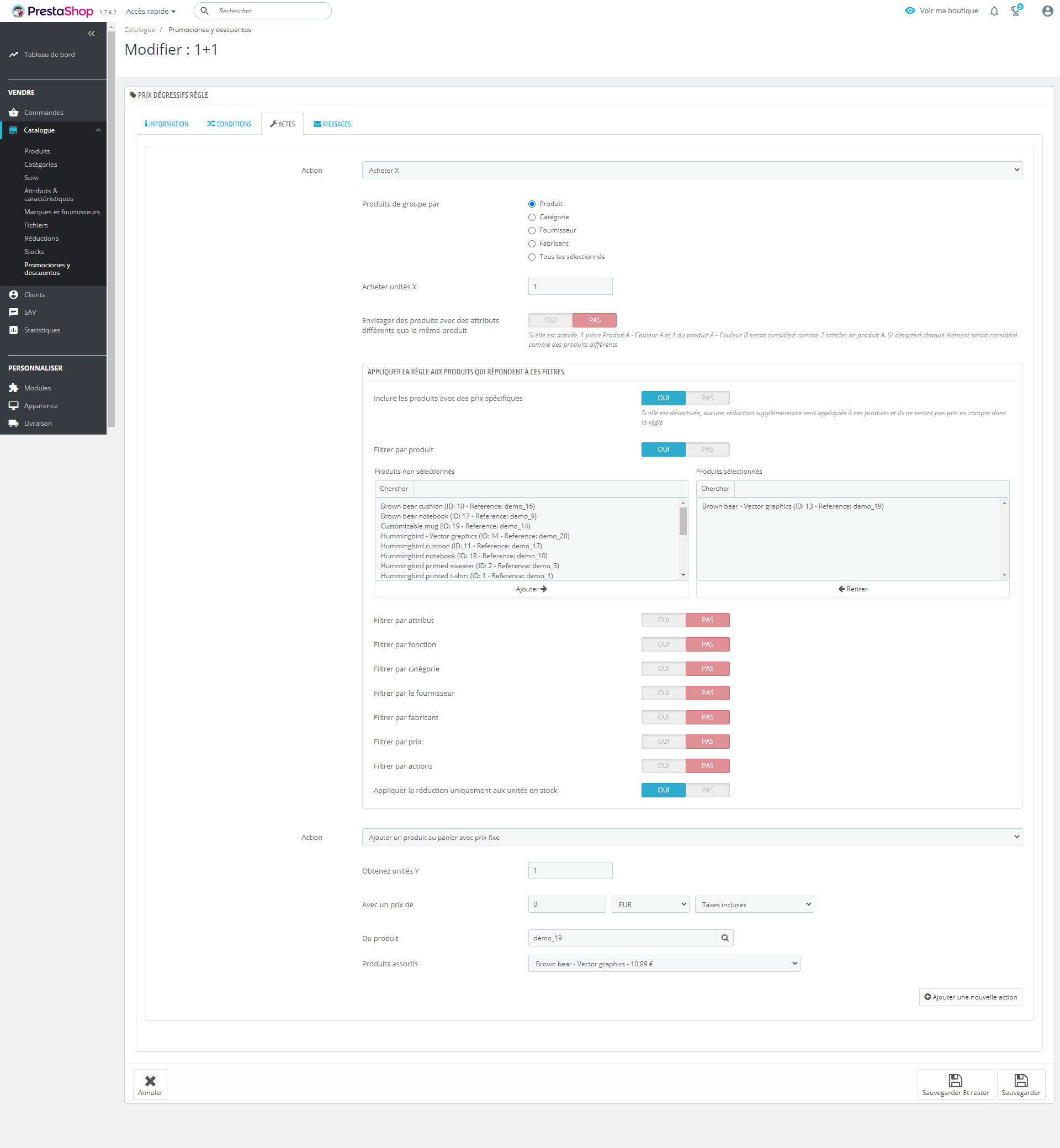This screenshot has width=1060, height=1148.
Task: Open user profile avatar icon
Action: 1047,11
